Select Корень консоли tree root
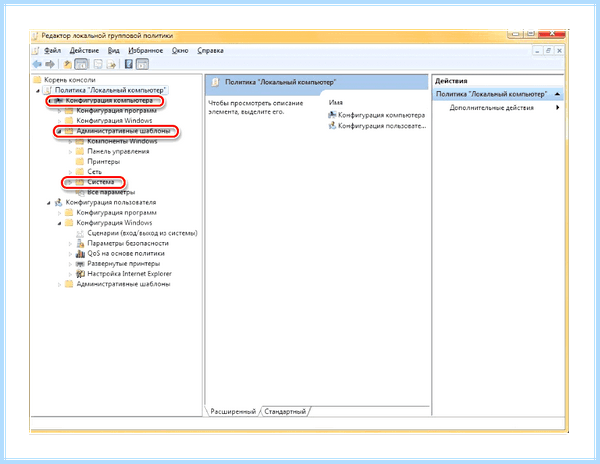This screenshot has height=464, width=600. click(70, 80)
